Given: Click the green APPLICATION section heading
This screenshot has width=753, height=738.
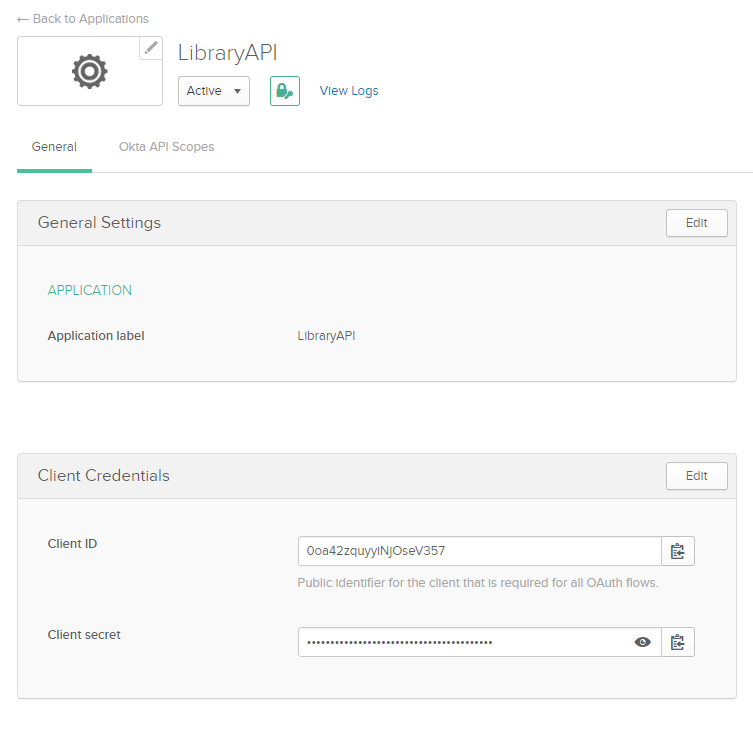Looking at the screenshot, I should click(x=89, y=290).
